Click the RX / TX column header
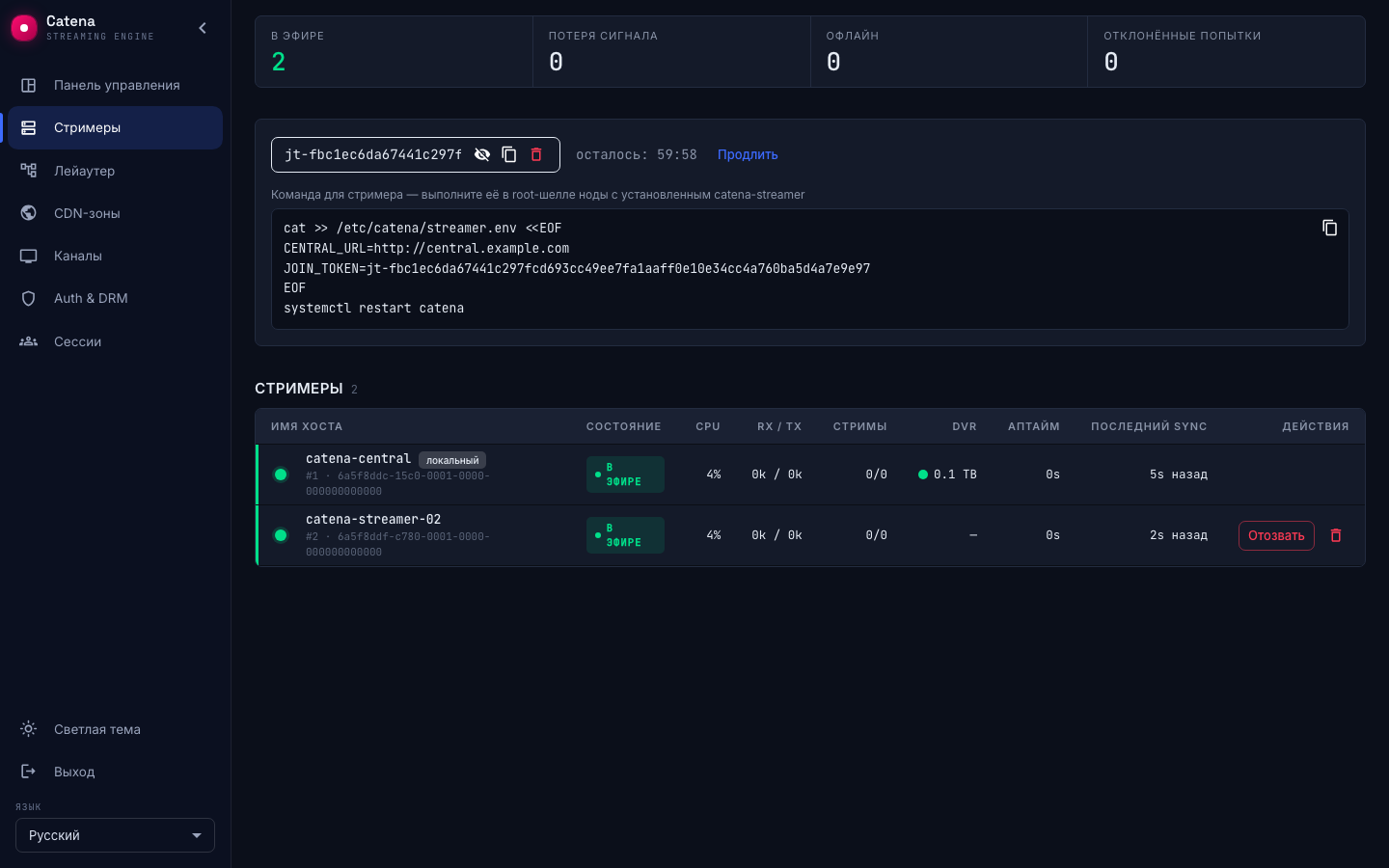The width and height of the screenshot is (1389, 868). click(779, 426)
